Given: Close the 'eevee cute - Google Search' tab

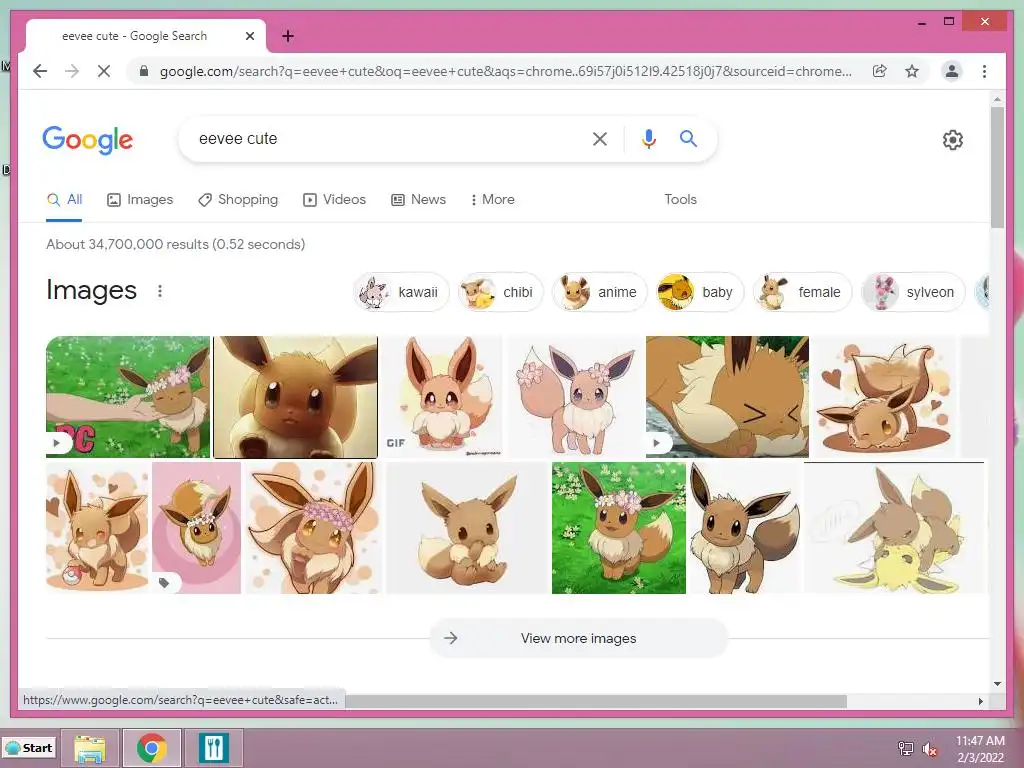Looking at the screenshot, I should point(249,36).
